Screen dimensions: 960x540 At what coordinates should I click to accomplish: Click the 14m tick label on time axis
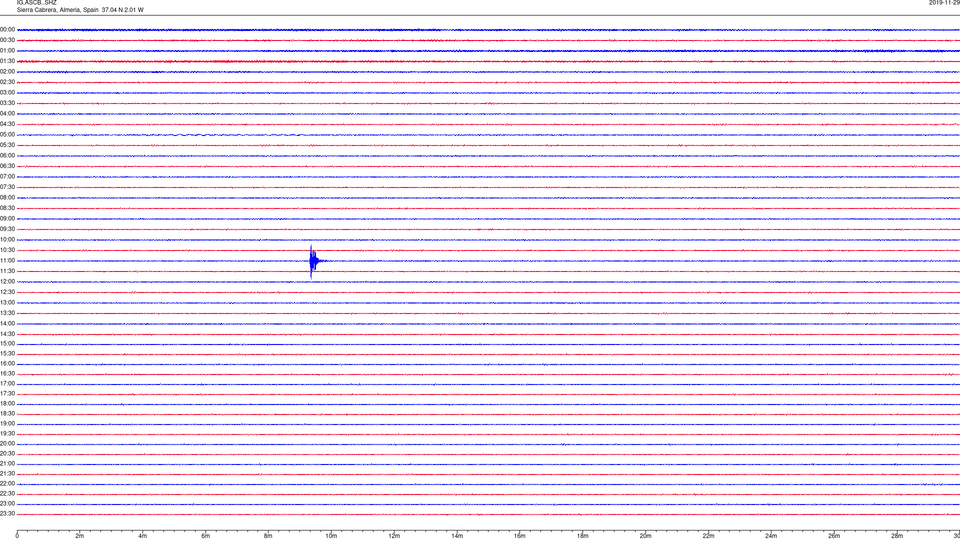pyautogui.click(x=457, y=536)
